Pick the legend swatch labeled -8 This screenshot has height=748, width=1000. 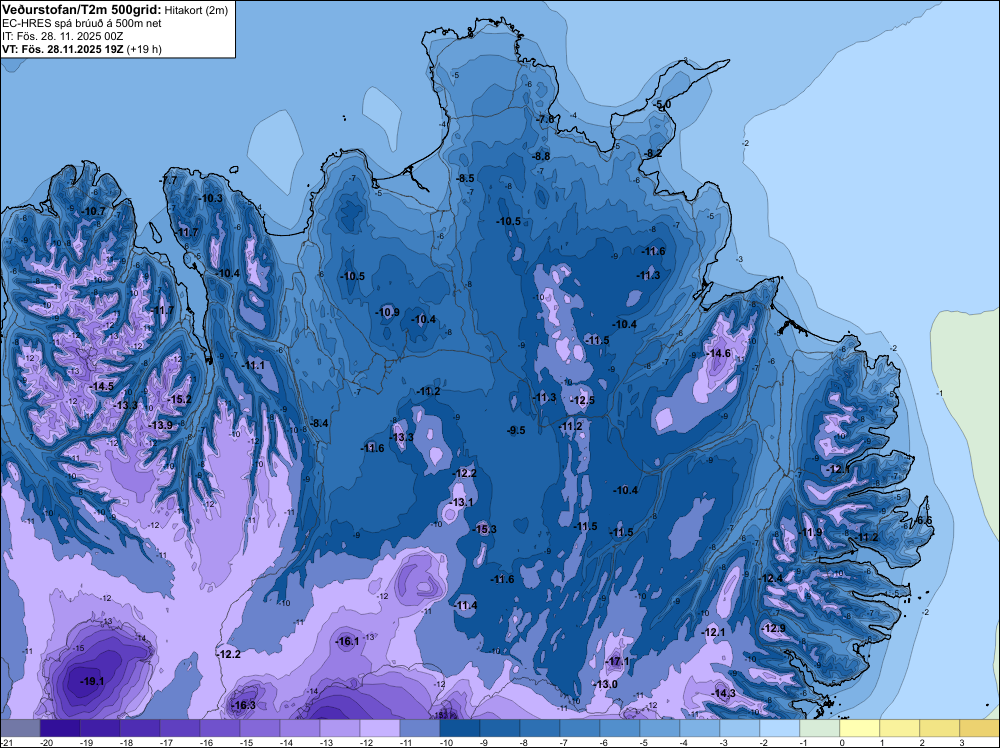pyautogui.click(x=540, y=727)
